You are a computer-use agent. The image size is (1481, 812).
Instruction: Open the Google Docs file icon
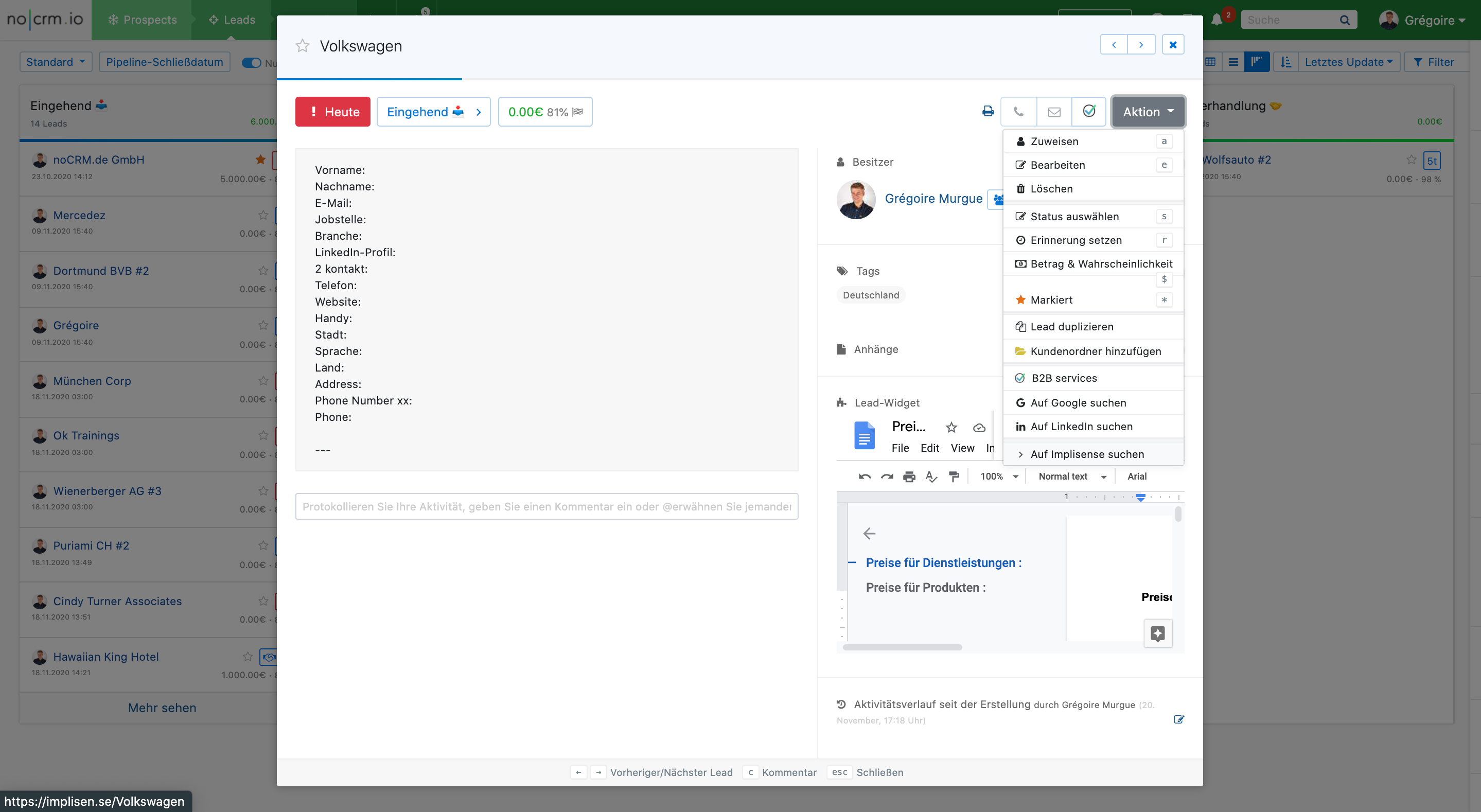(x=864, y=435)
